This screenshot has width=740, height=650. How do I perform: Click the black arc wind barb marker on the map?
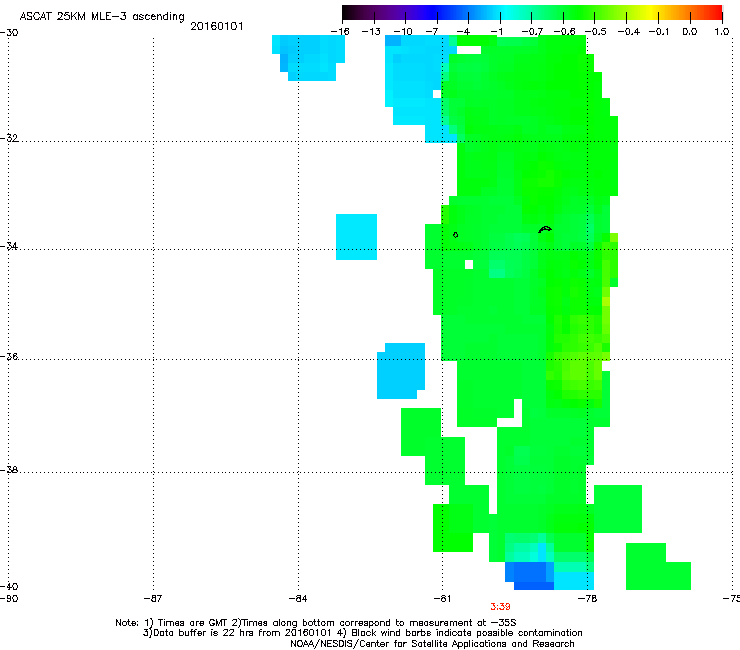tap(545, 229)
